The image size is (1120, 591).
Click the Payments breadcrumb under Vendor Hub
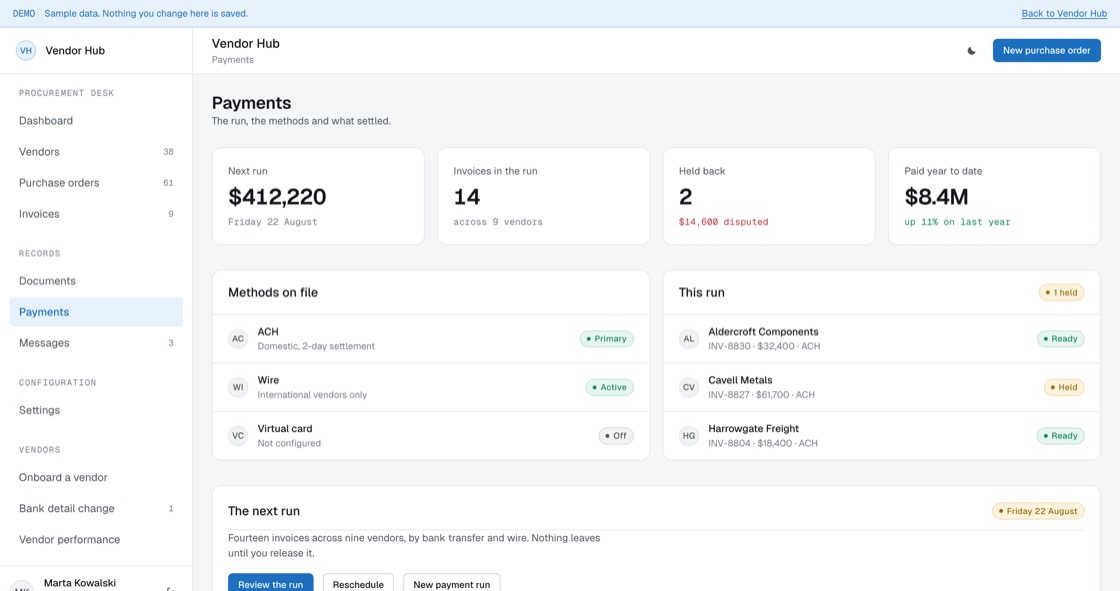pos(233,60)
